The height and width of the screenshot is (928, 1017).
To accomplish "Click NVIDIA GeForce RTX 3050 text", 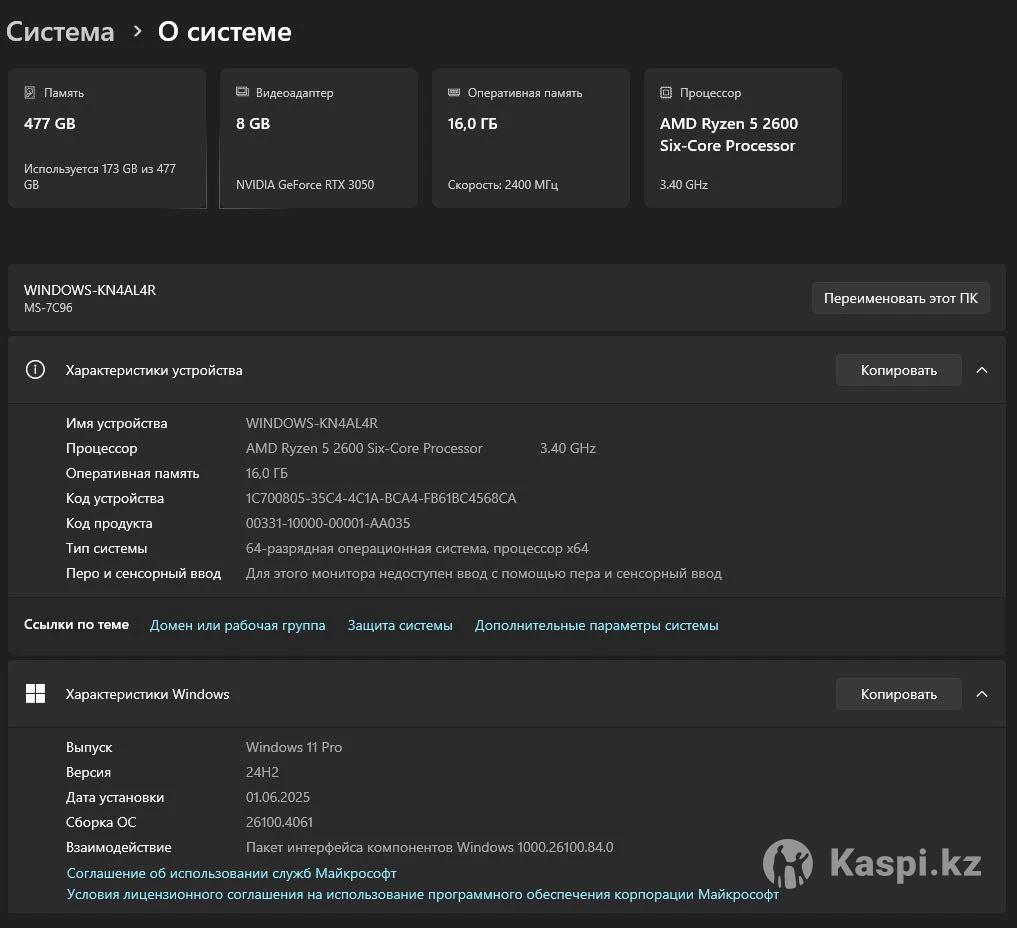I will [x=305, y=185].
